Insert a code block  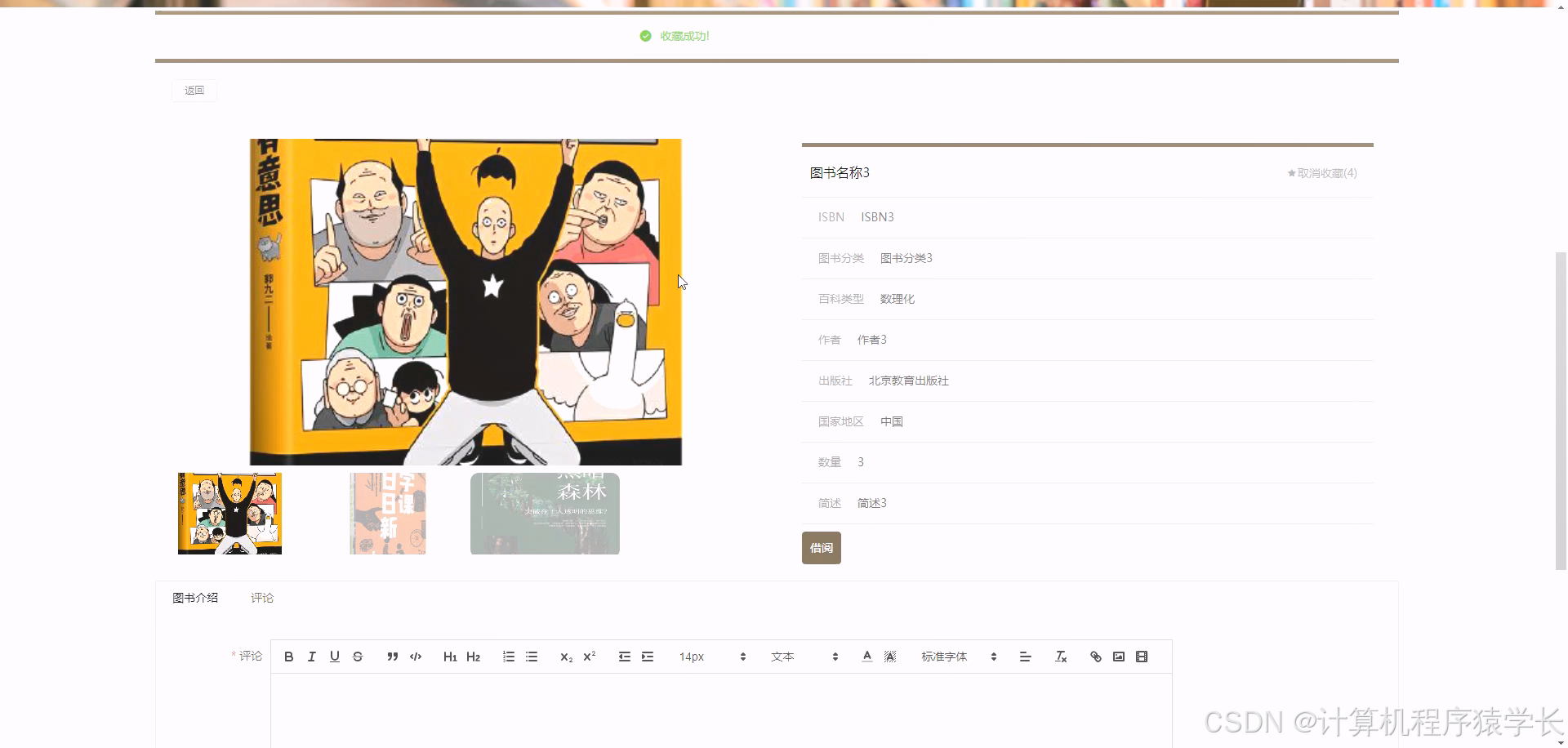tap(415, 656)
